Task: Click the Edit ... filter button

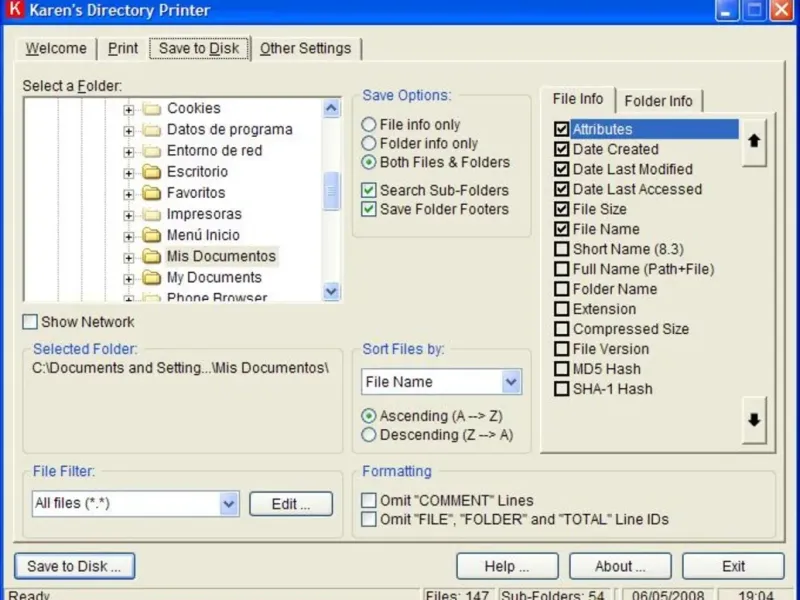Action: 291,504
